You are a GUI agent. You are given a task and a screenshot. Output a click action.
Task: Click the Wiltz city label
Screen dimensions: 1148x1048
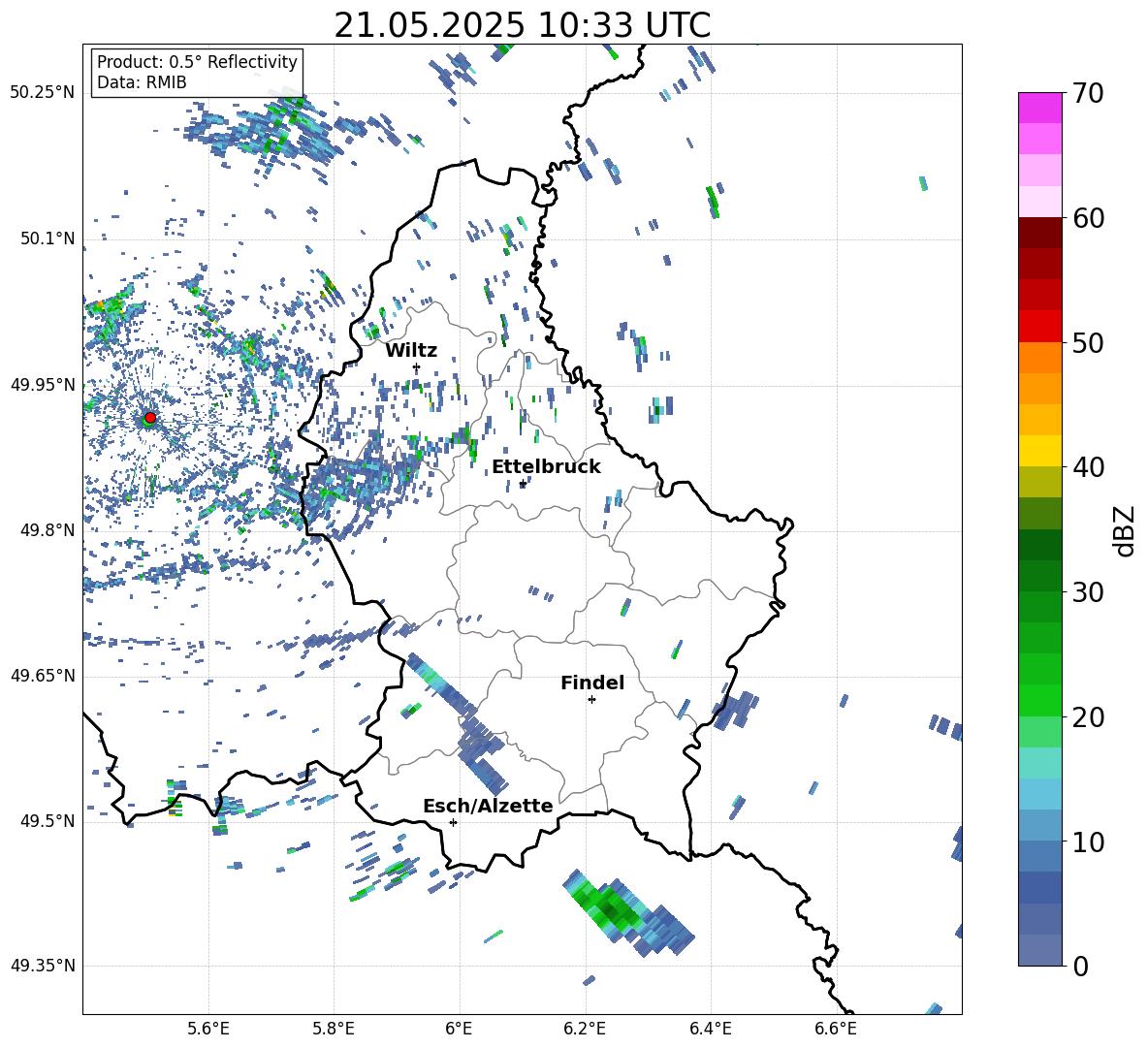411,351
